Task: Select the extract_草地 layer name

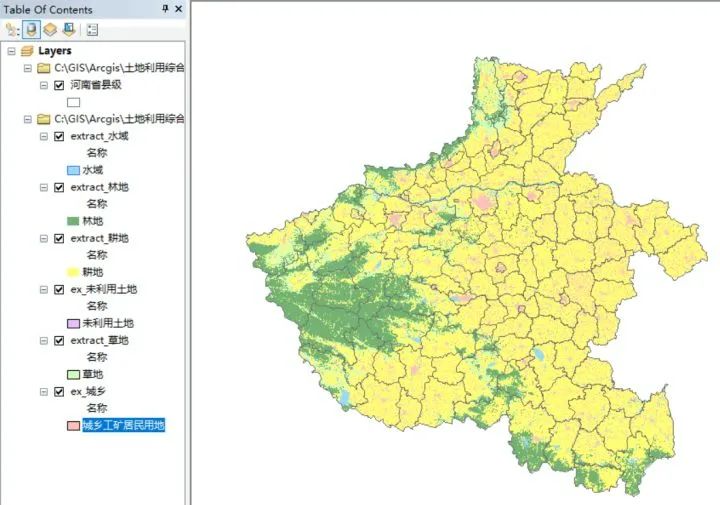Action: pos(99,341)
